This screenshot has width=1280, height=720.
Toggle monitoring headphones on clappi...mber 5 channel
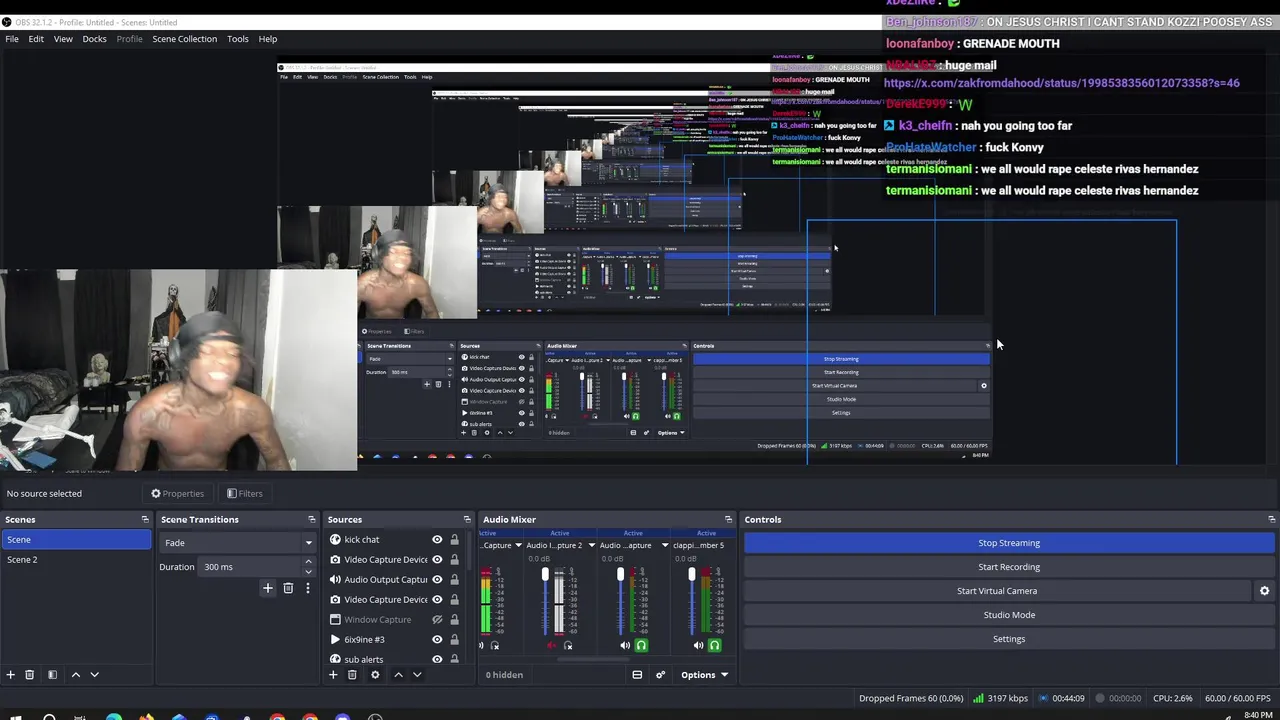pos(714,646)
